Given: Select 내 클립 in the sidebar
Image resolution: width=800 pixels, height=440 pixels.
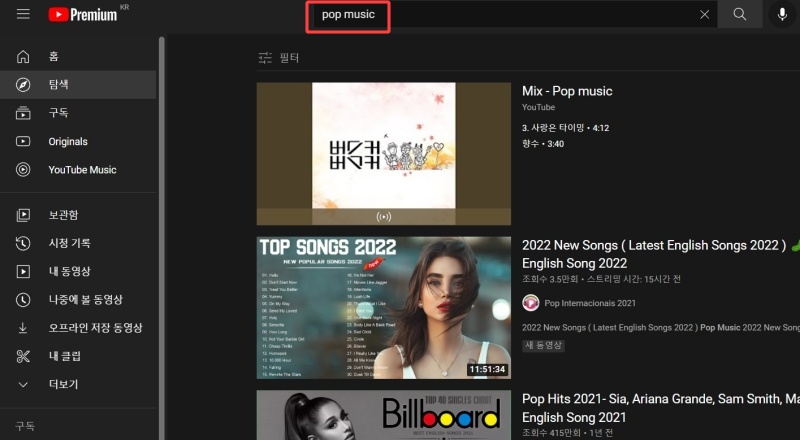Looking at the screenshot, I should (78, 356).
